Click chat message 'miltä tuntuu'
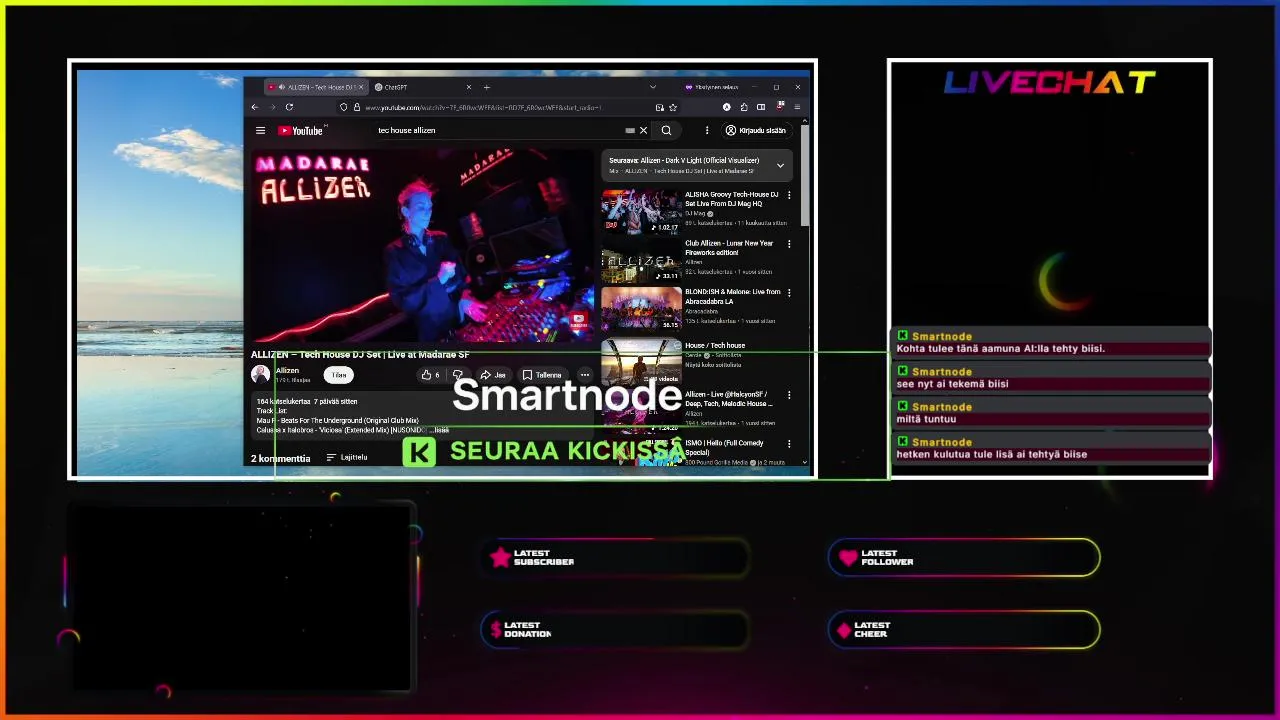1280x720 pixels. pos(926,419)
